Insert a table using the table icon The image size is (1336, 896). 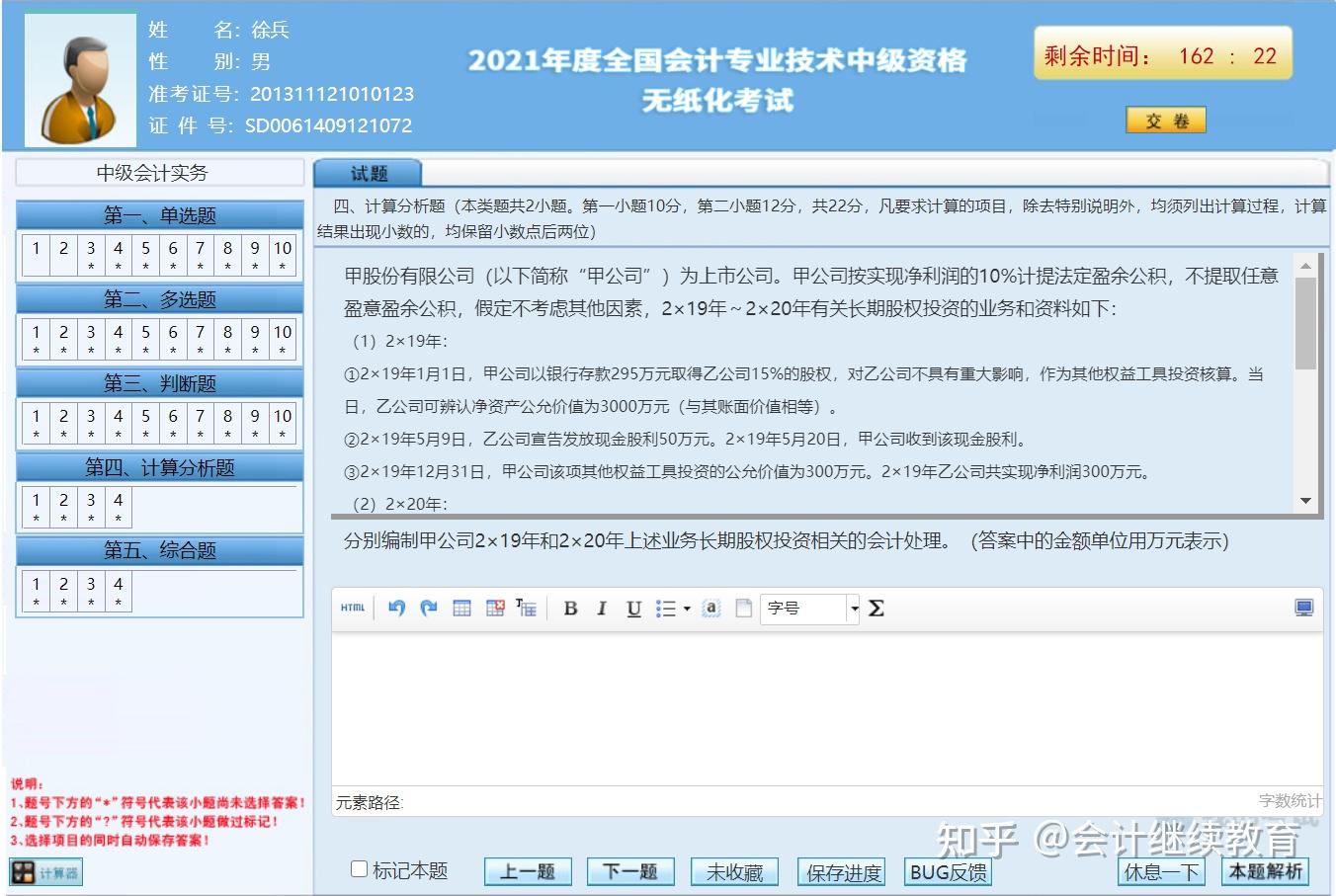(461, 609)
